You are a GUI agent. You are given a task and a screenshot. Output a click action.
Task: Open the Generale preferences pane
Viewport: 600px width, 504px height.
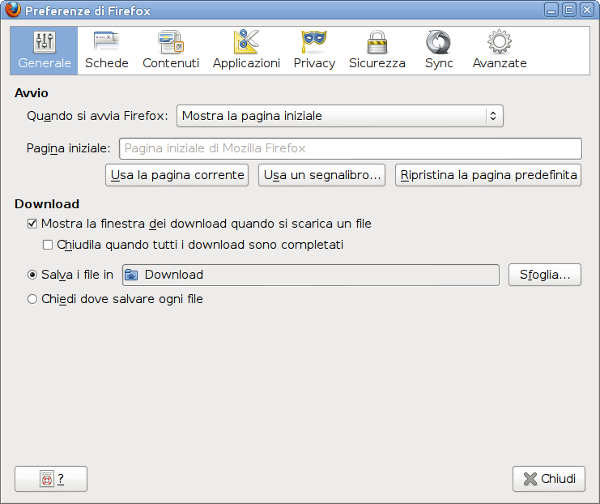(x=44, y=51)
